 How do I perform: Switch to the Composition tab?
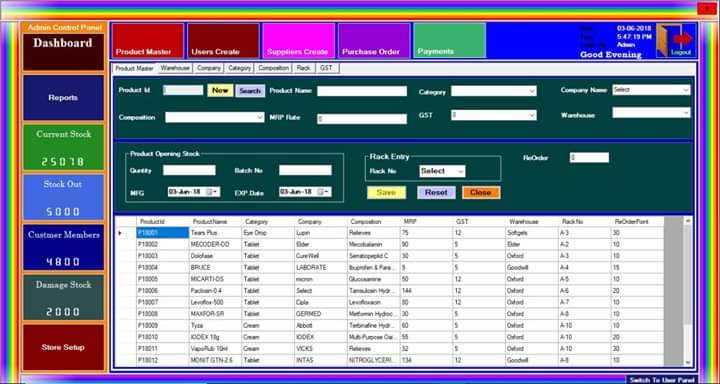[x=273, y=68]
